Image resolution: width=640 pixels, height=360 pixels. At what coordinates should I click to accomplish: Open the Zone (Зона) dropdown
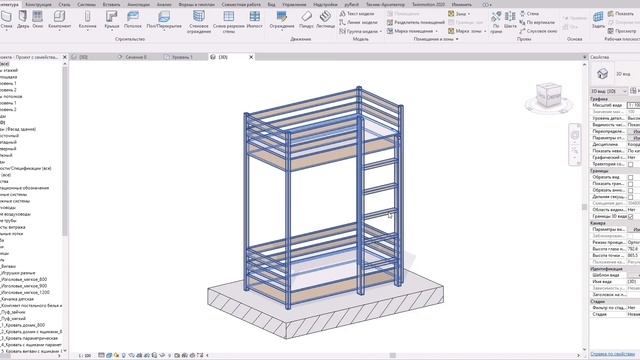(x=468, y=14)
